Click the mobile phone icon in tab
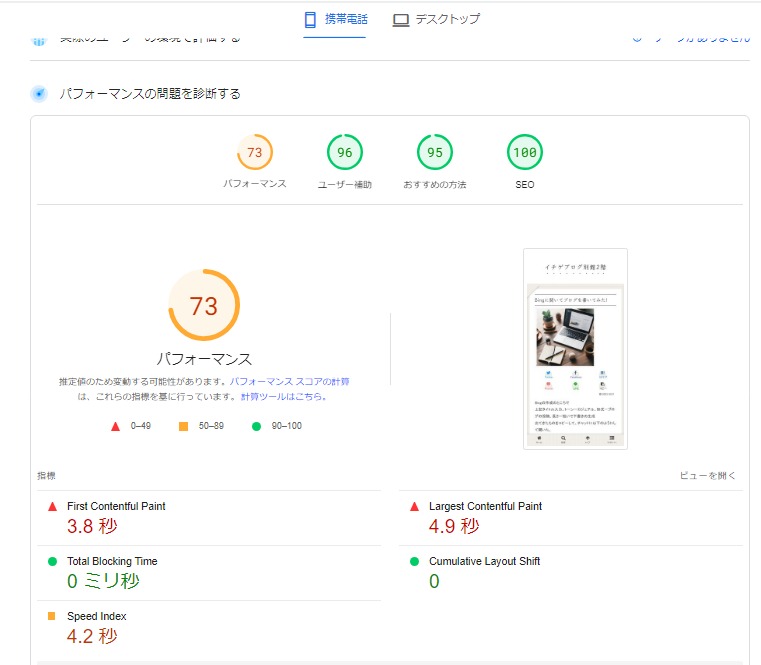761x665 pixels. (310, 19)
